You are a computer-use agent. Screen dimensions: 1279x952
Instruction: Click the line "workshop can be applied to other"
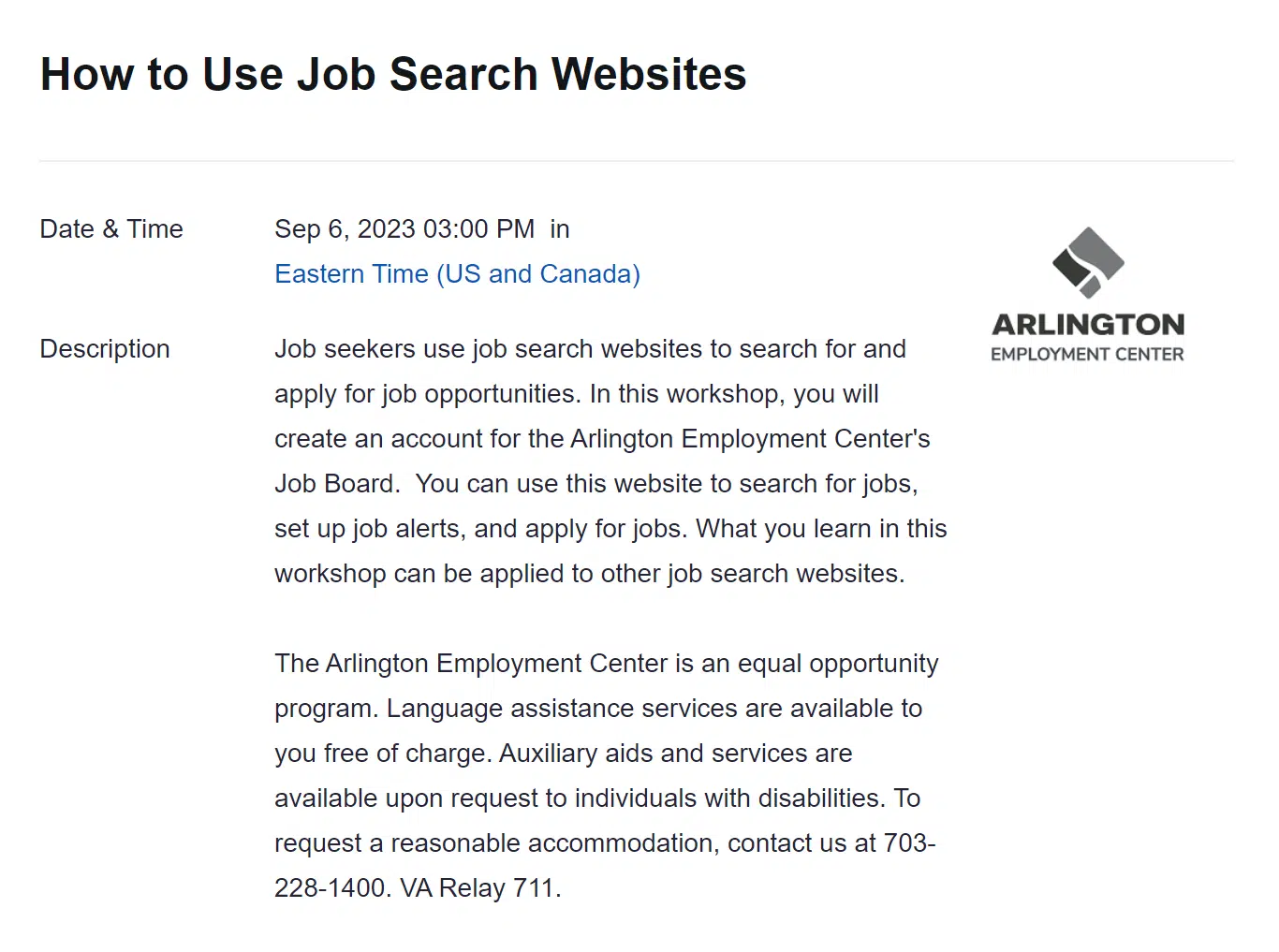point(590,574)
